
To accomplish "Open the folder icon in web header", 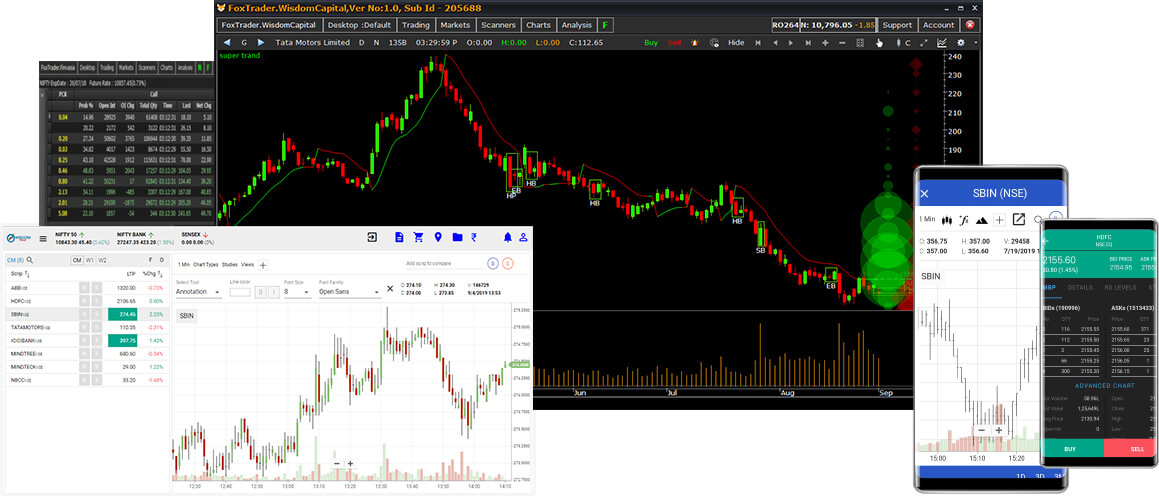I will click(x=457, y=237).
